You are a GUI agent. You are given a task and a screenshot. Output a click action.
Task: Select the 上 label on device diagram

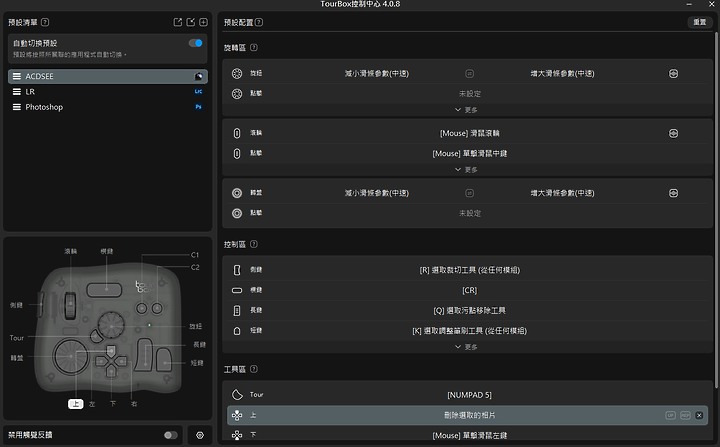click(x=76, y=404)
